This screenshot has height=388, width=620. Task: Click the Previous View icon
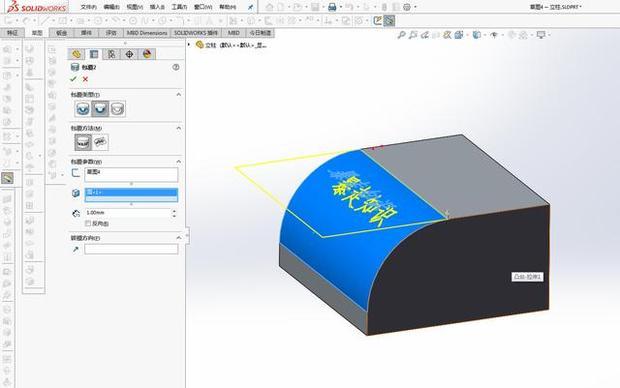pos(425,35)
